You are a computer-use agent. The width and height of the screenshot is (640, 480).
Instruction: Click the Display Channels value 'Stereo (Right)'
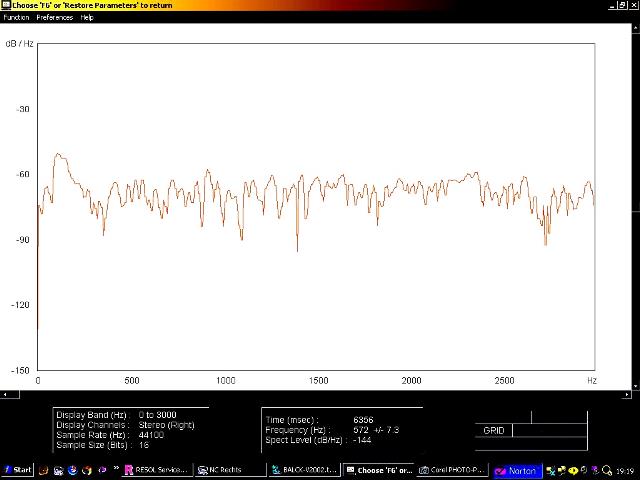(167, 425)
